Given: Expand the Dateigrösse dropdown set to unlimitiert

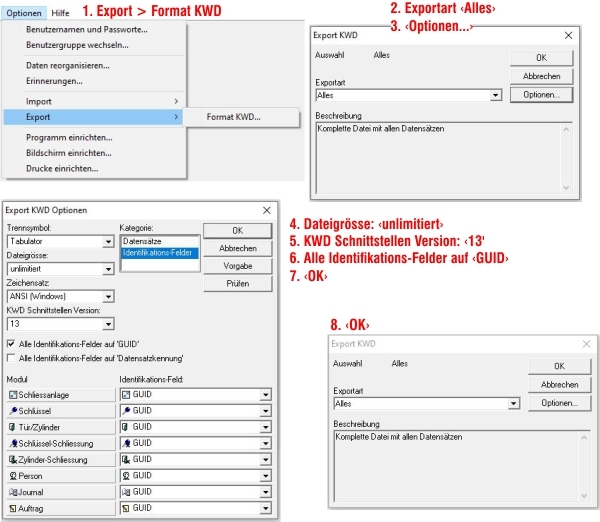Looking at the screenshot, I should pyautogui.click(x=108, y=269).
